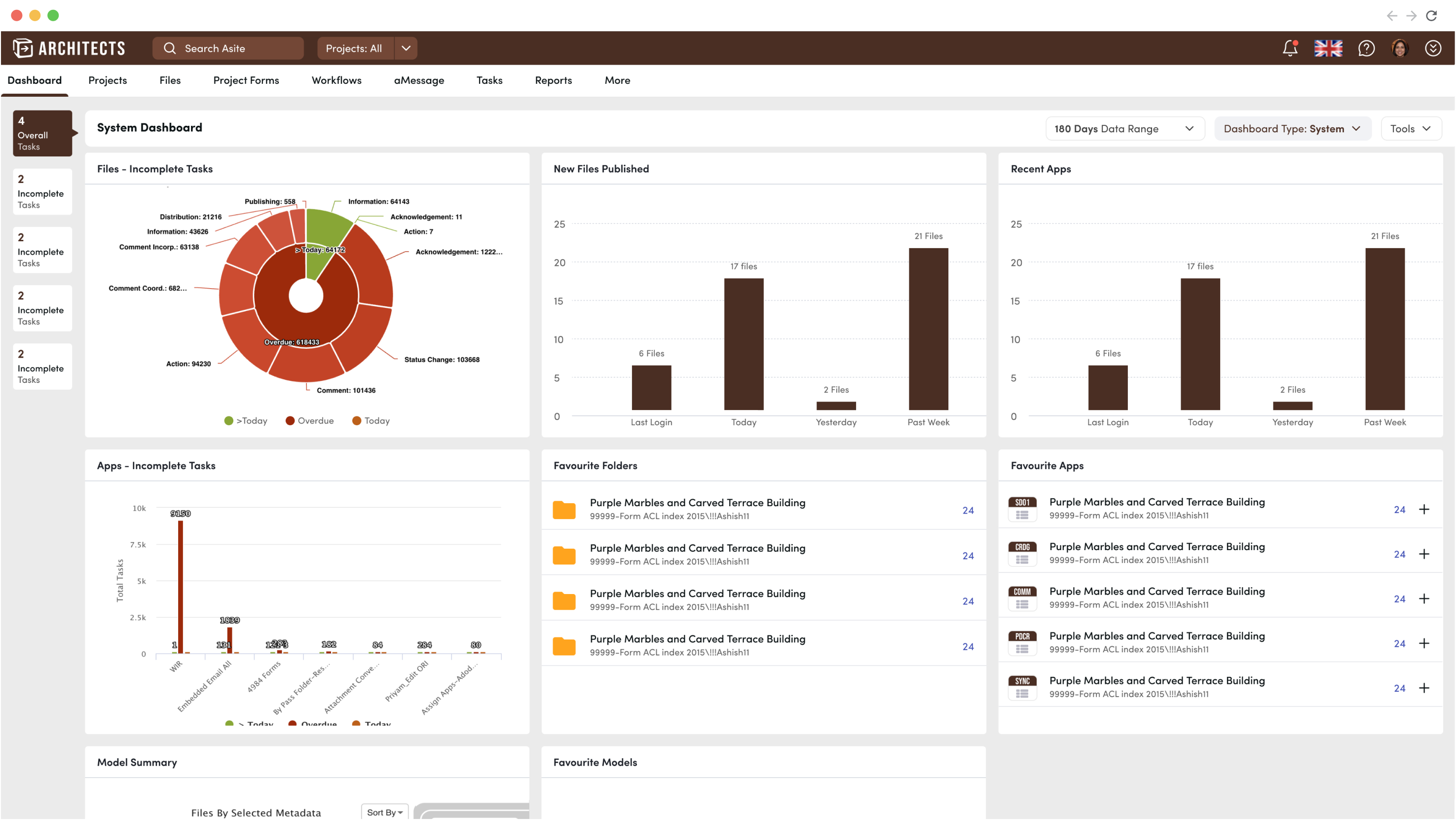Switch to the Workflows tab
The image size is (1456, 820).
point(336,80)
